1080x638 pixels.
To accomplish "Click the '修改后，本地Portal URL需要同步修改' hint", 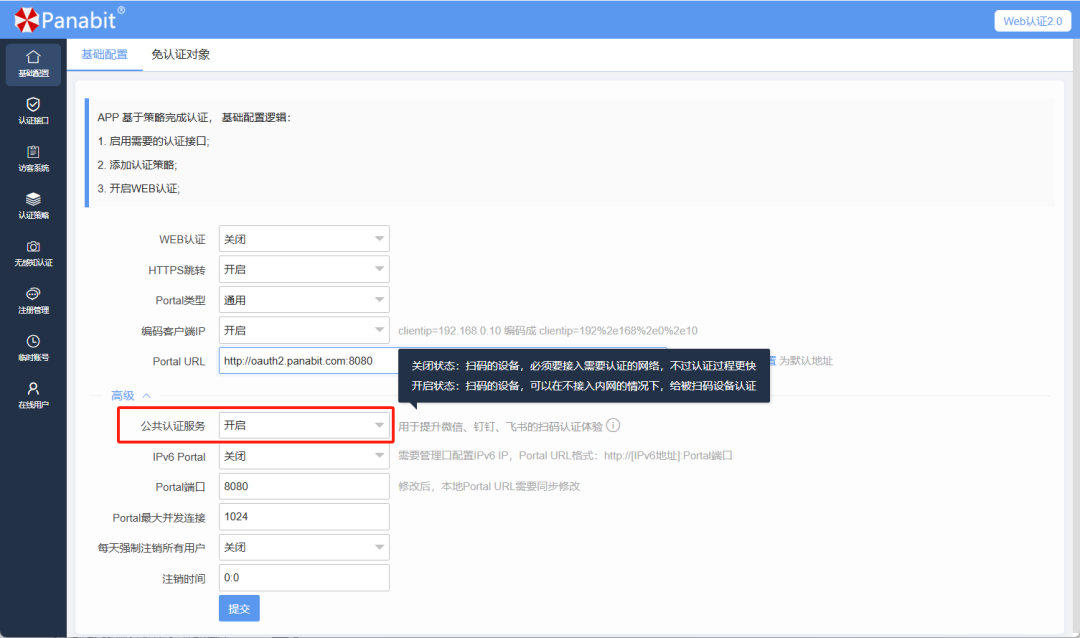I will click(x=489, y=486).
